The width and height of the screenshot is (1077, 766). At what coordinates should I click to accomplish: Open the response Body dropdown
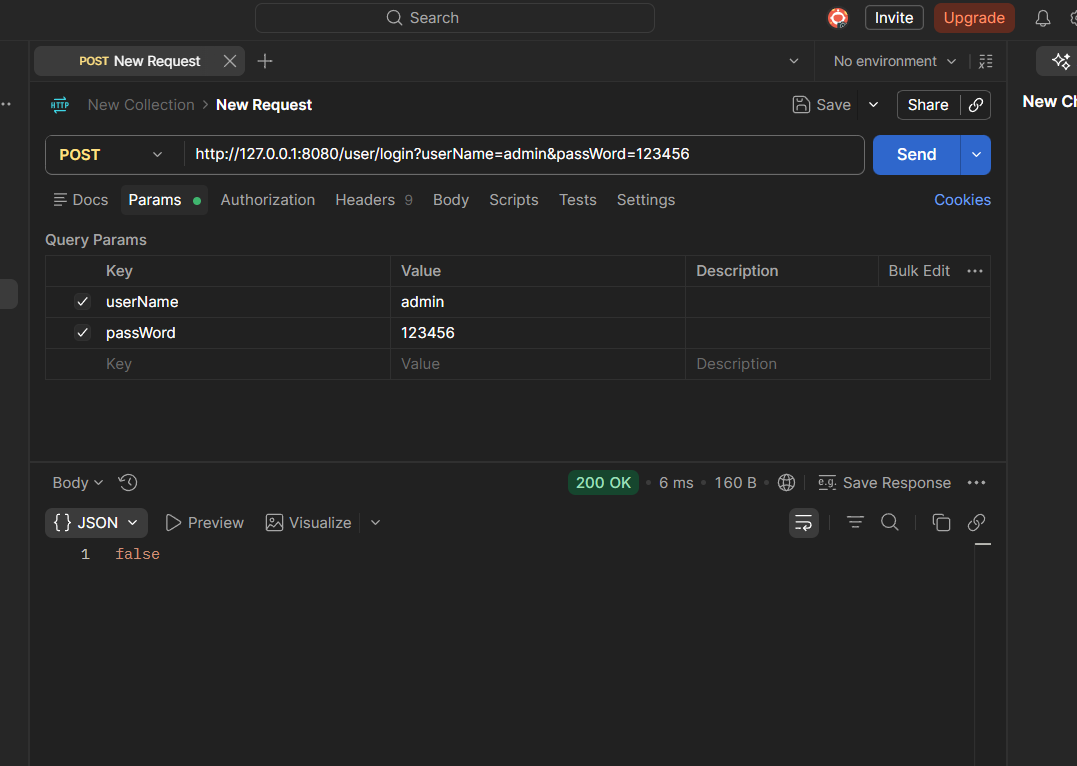[78, 483]
